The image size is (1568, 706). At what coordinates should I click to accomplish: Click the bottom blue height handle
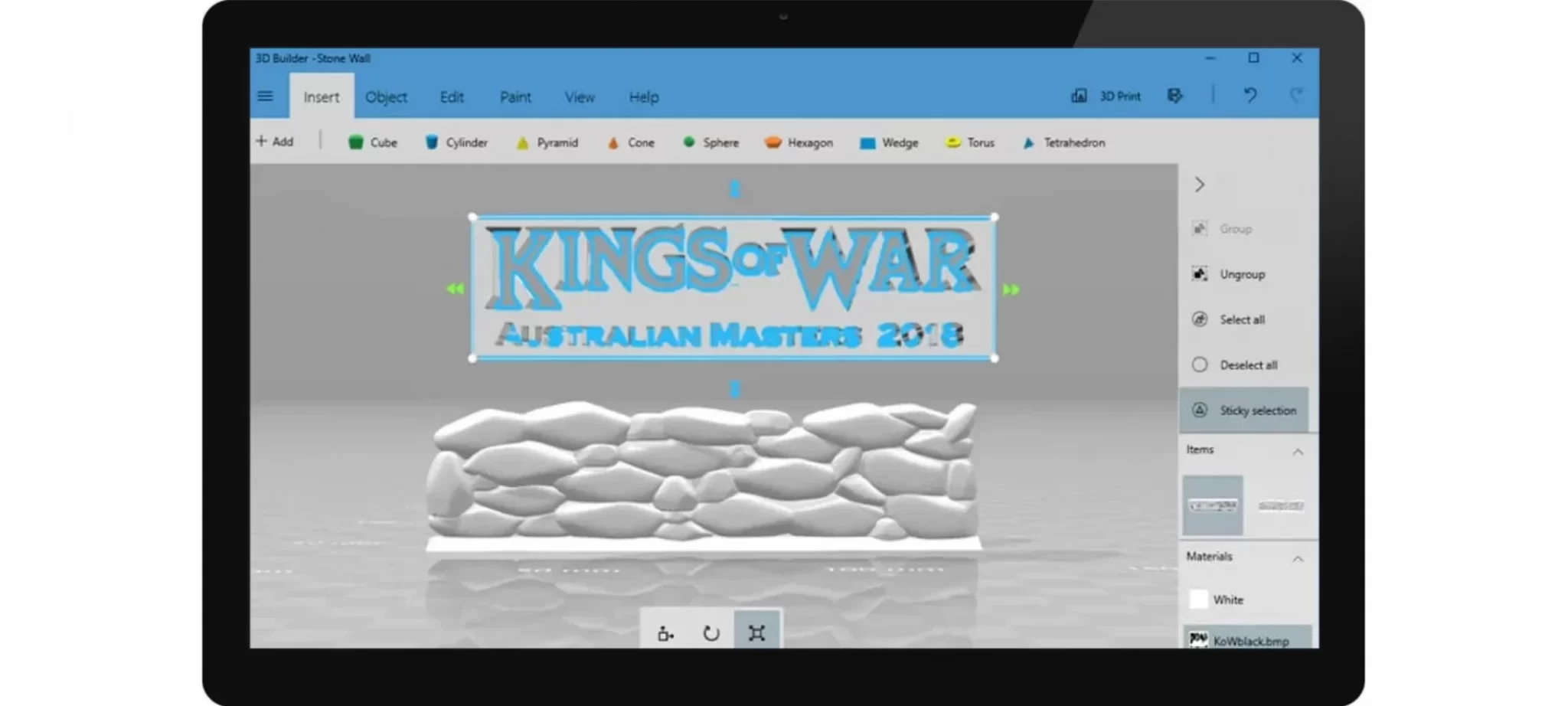(x=735, y=389)
